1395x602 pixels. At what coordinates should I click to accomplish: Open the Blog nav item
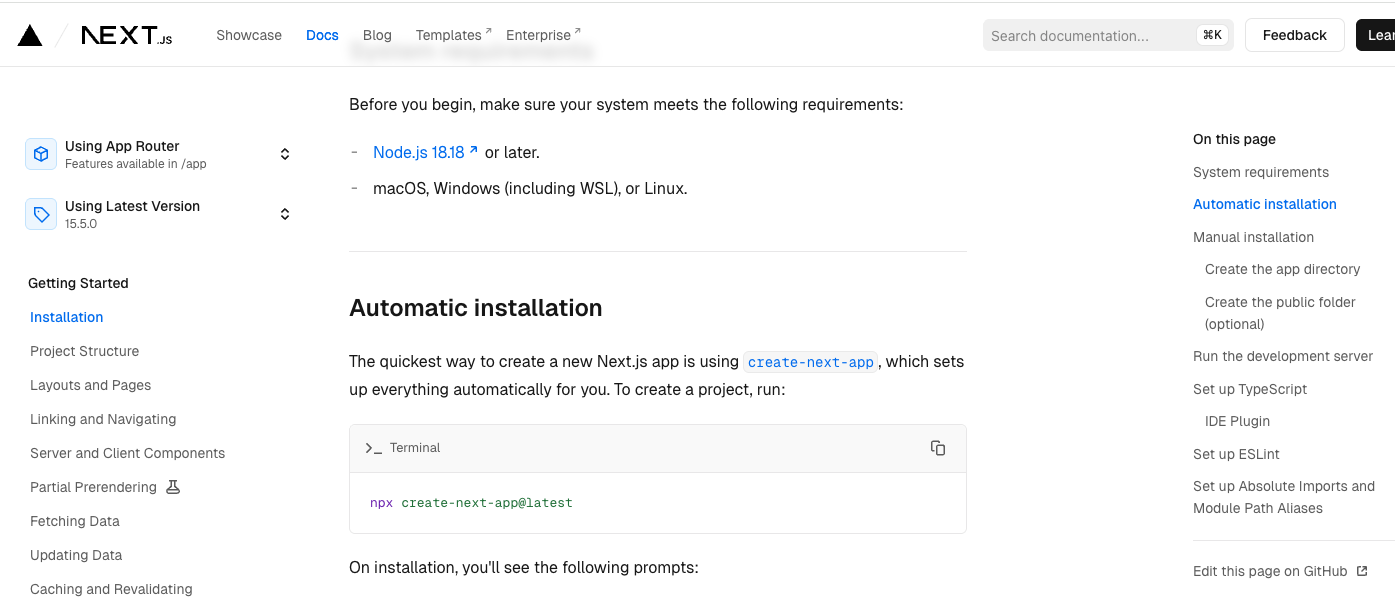point(377,35)
